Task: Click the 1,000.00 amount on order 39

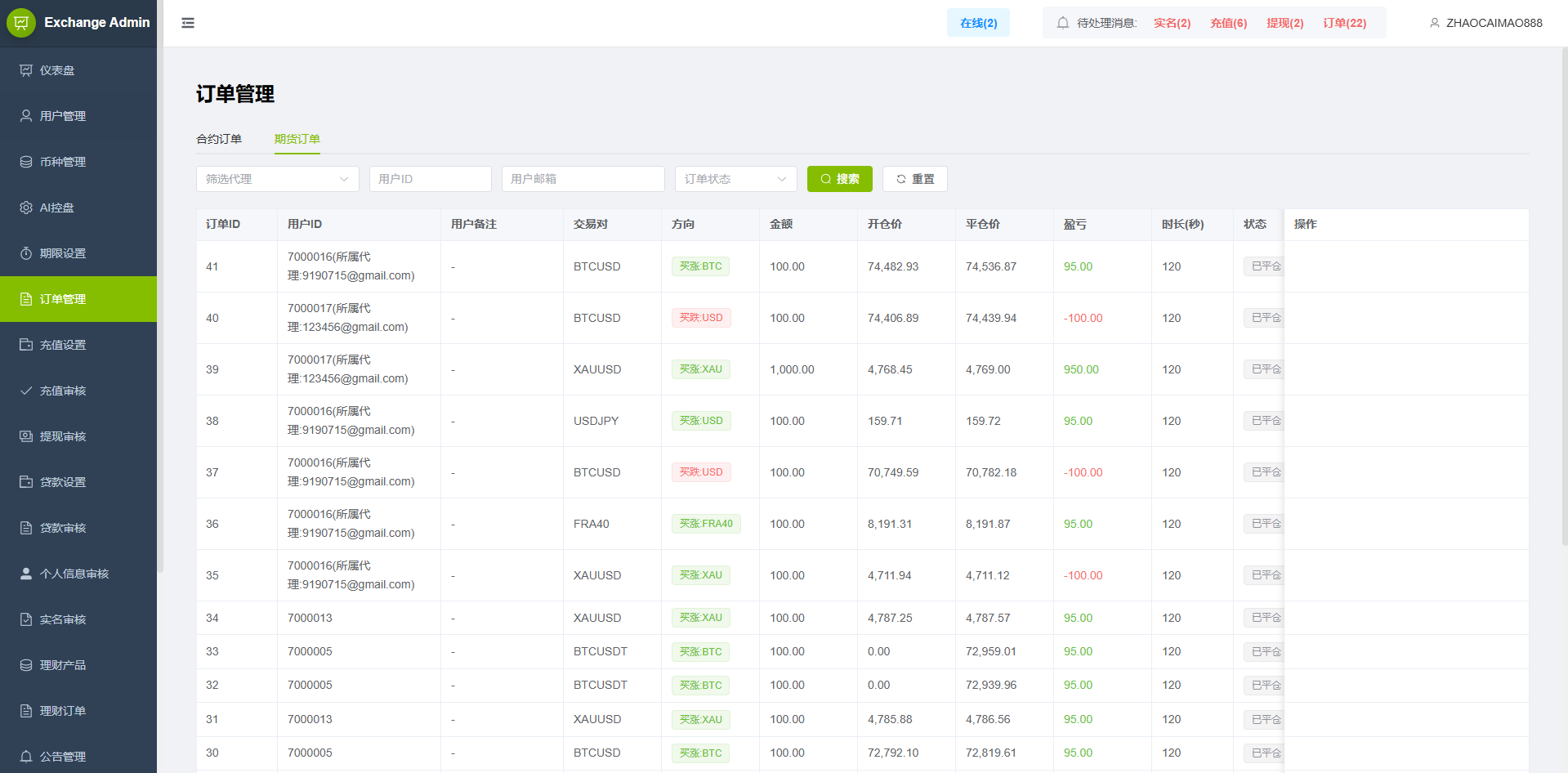Action: coord(792,369)
